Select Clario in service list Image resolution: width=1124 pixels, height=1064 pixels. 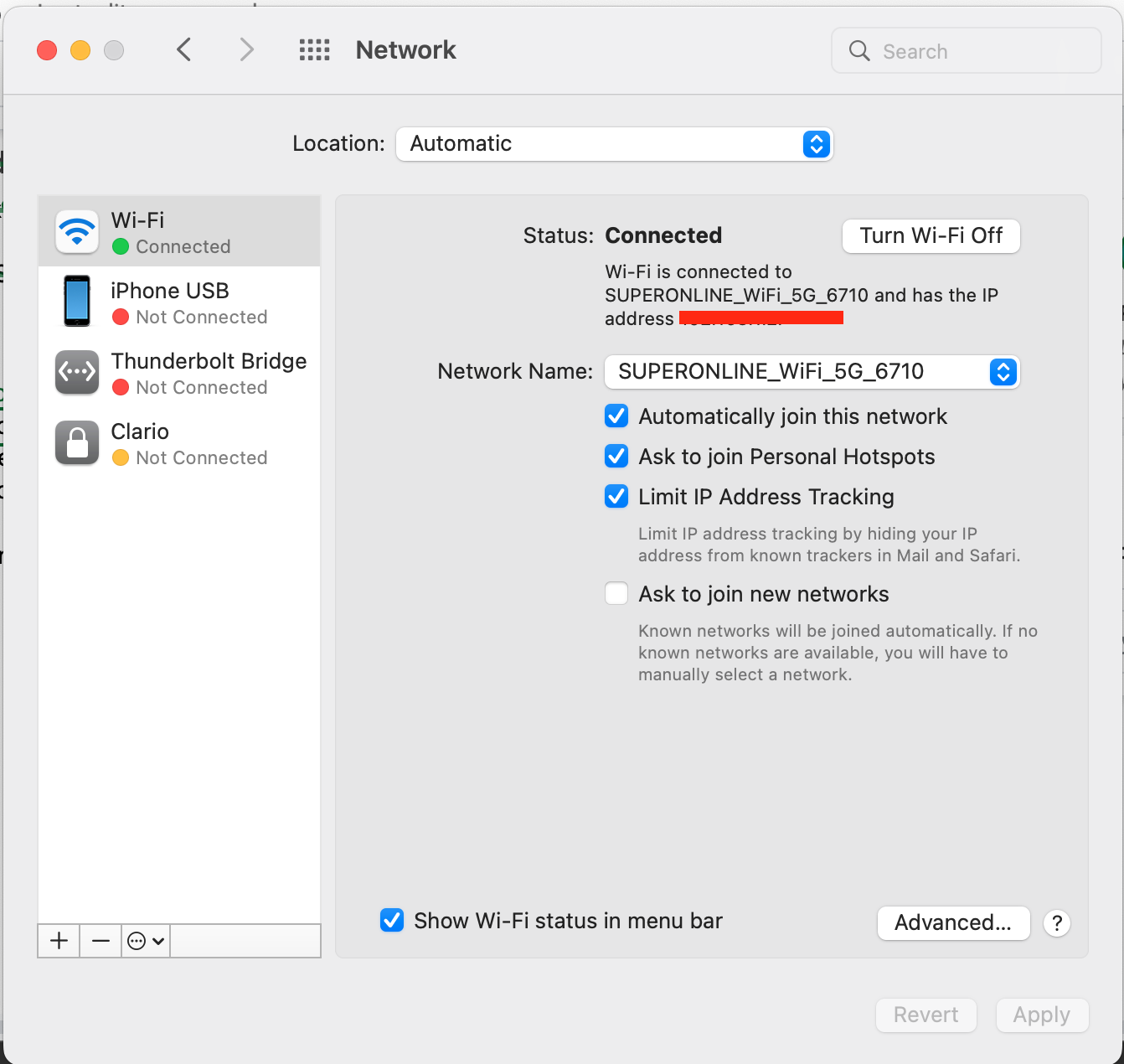tap(179, 442)
